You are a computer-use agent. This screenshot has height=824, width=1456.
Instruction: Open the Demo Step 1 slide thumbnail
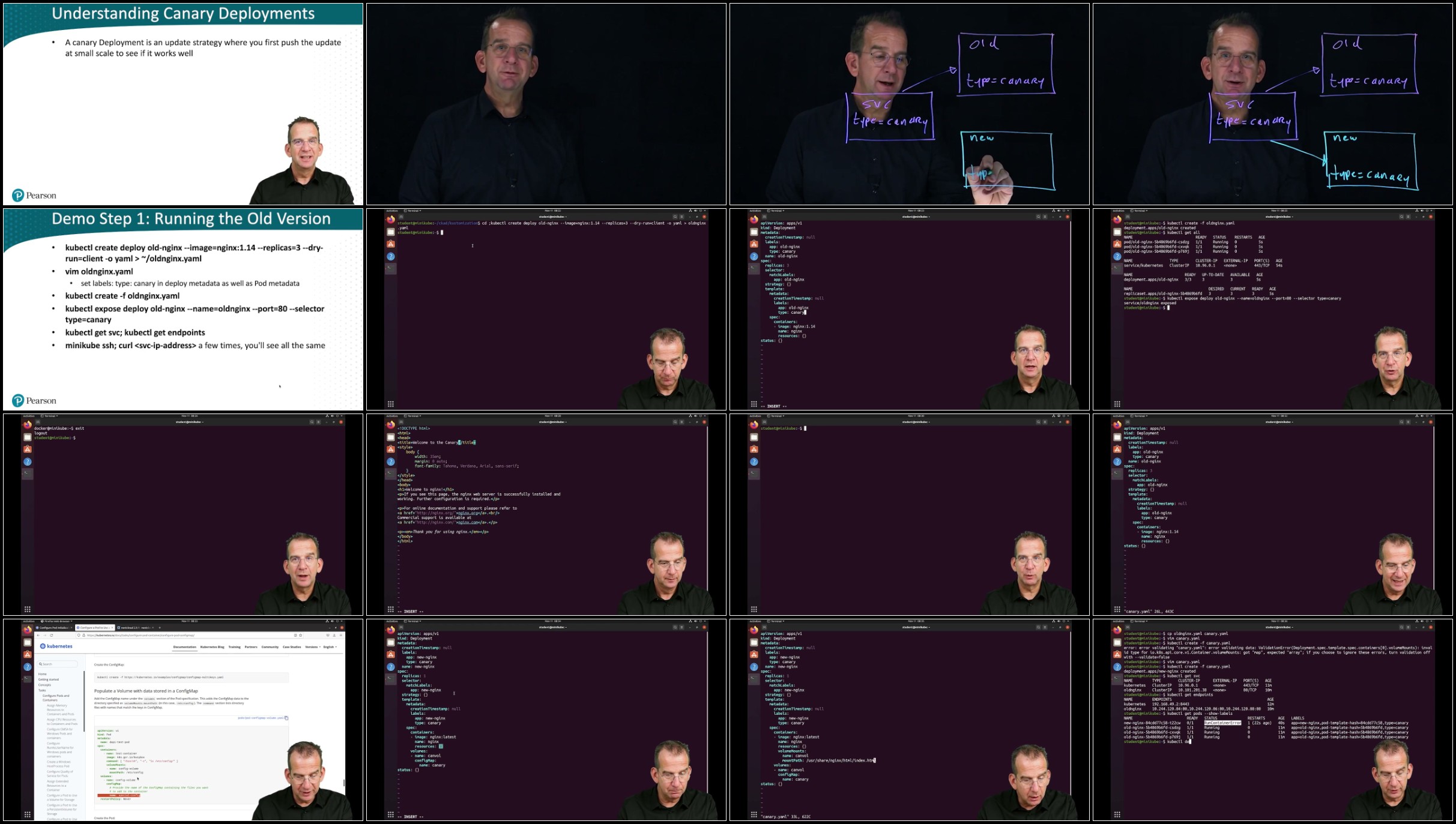pyautogui.click(x=183, y=309)
